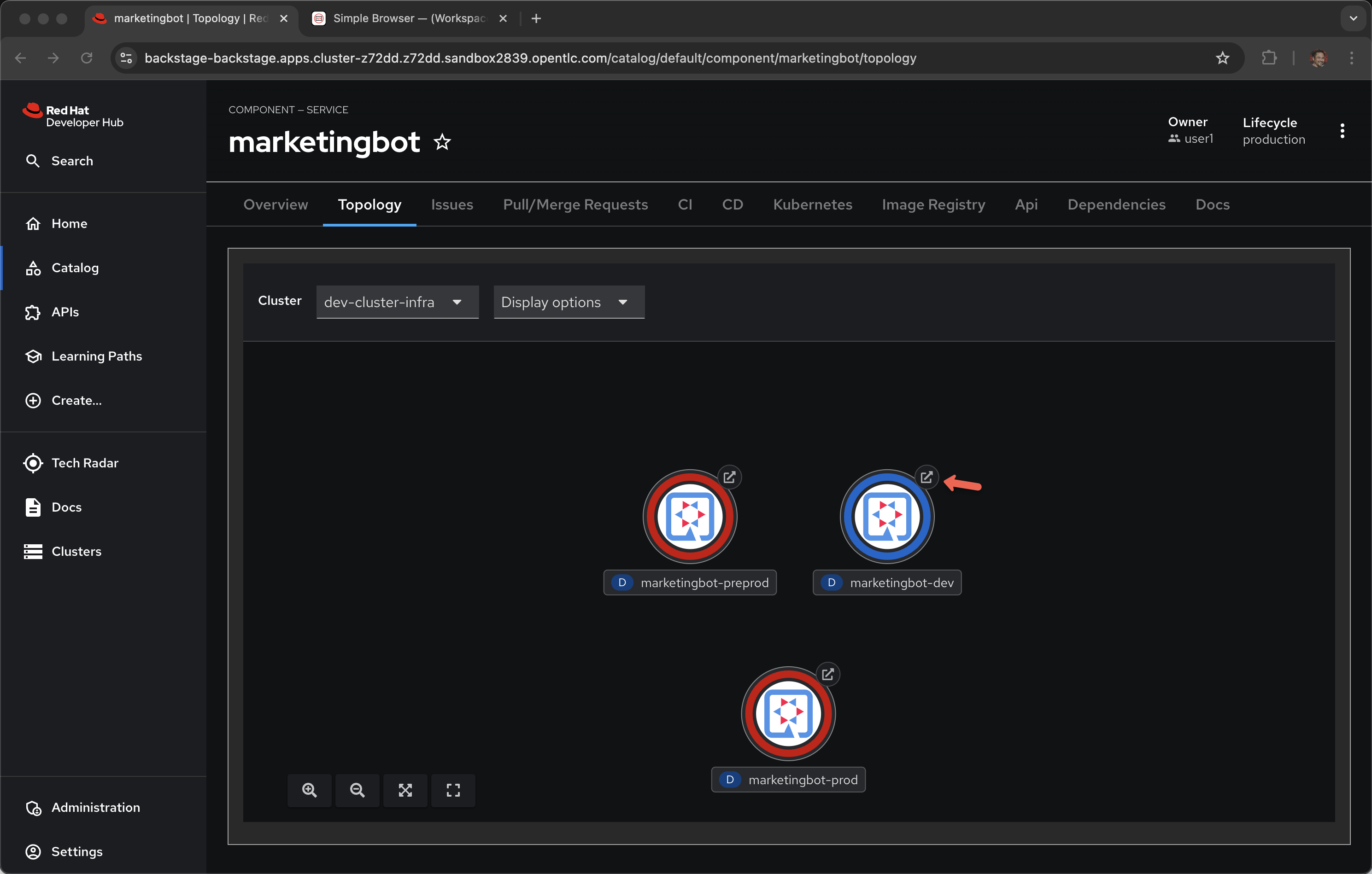Screen dimensions: 1372x874
Task: Click the reset view icon
Action: point(453,790)
